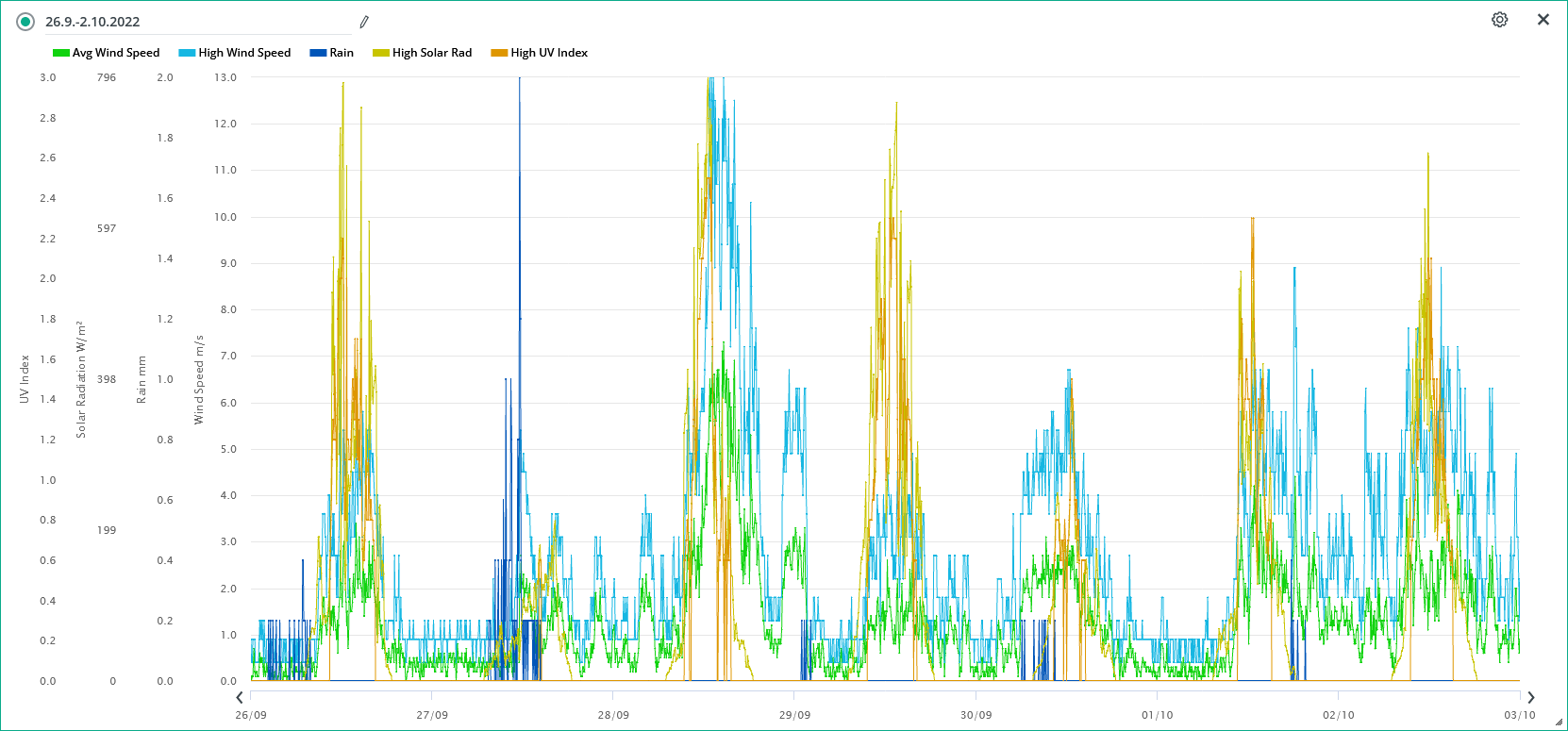Advance to next time period arrow

[1530, 697]
